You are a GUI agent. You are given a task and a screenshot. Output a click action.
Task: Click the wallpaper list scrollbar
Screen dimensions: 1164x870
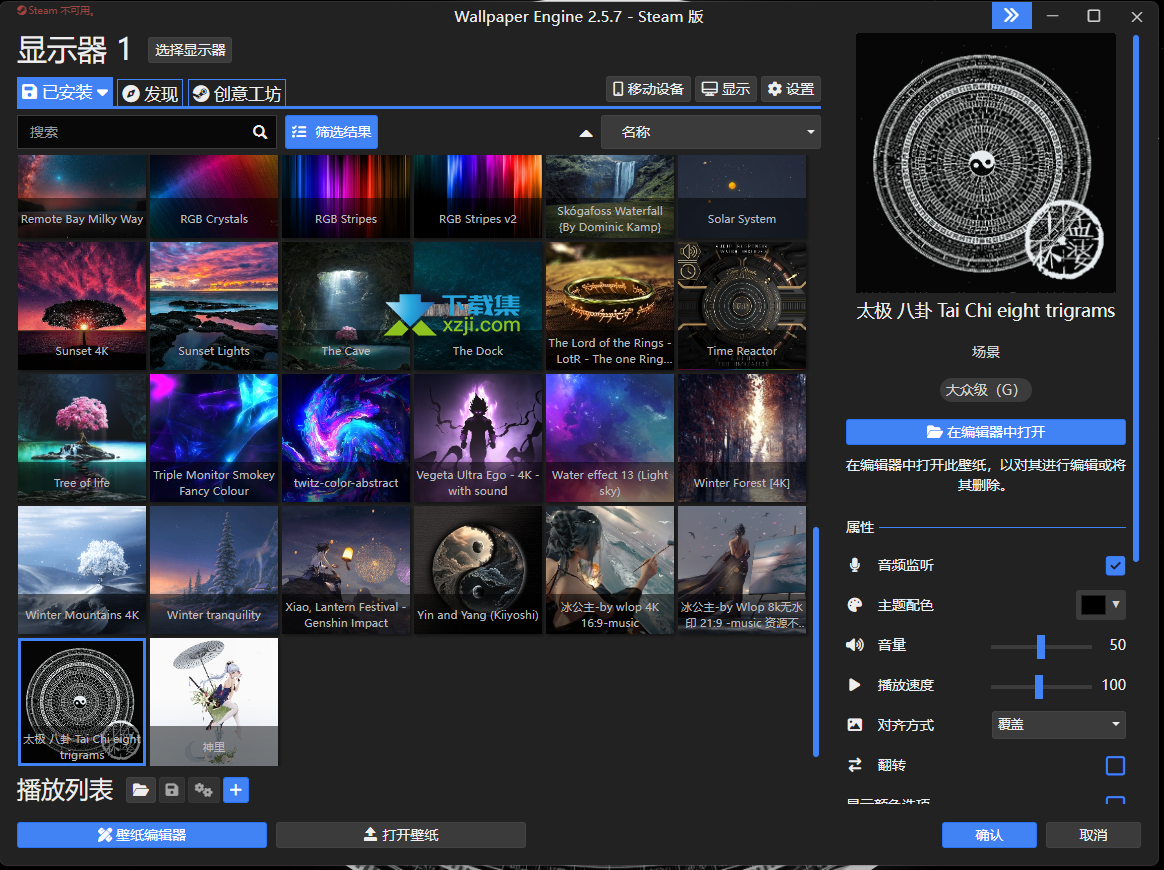[x=816, y=641]
